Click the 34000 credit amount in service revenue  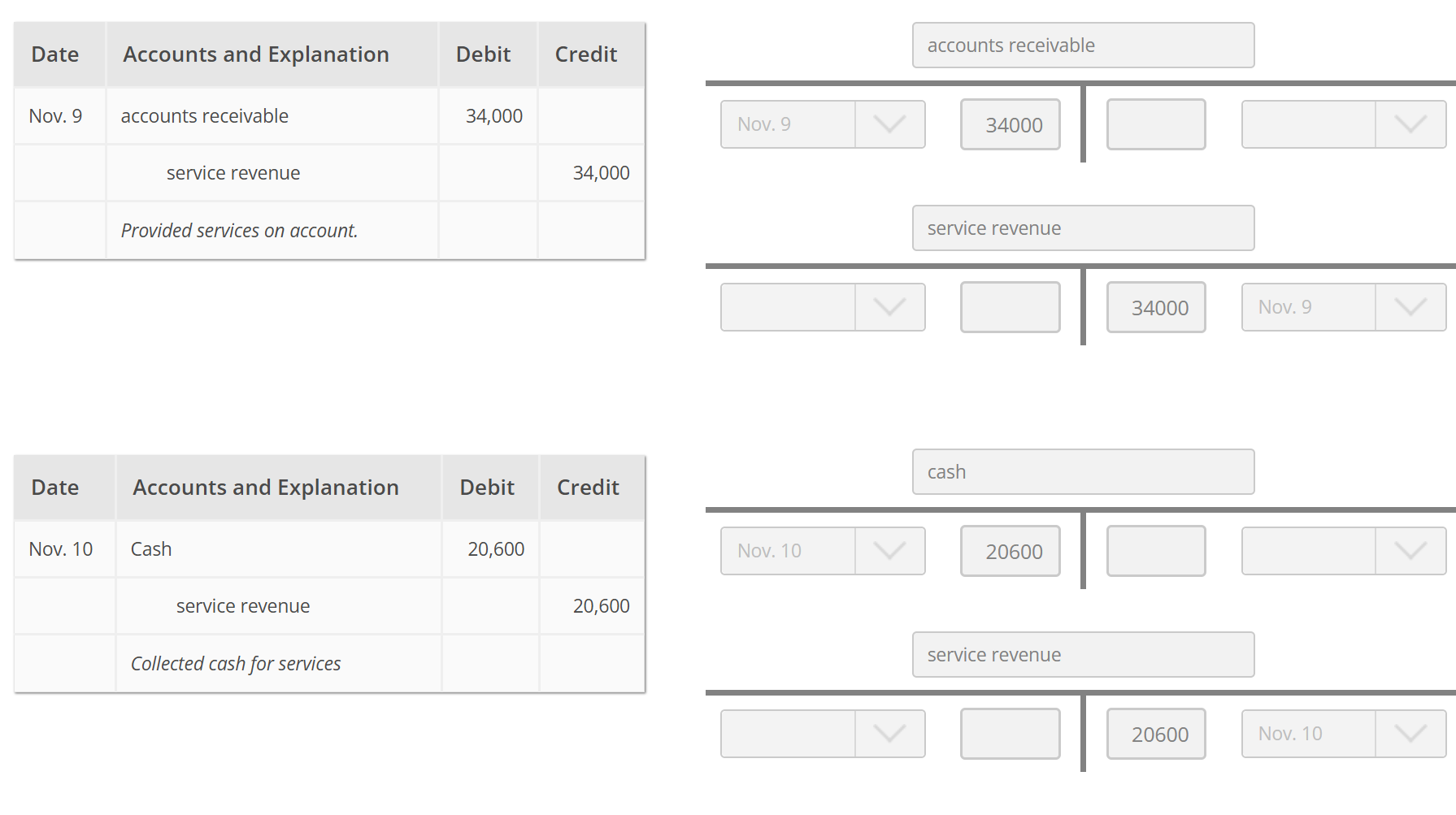click(1156, 307)
